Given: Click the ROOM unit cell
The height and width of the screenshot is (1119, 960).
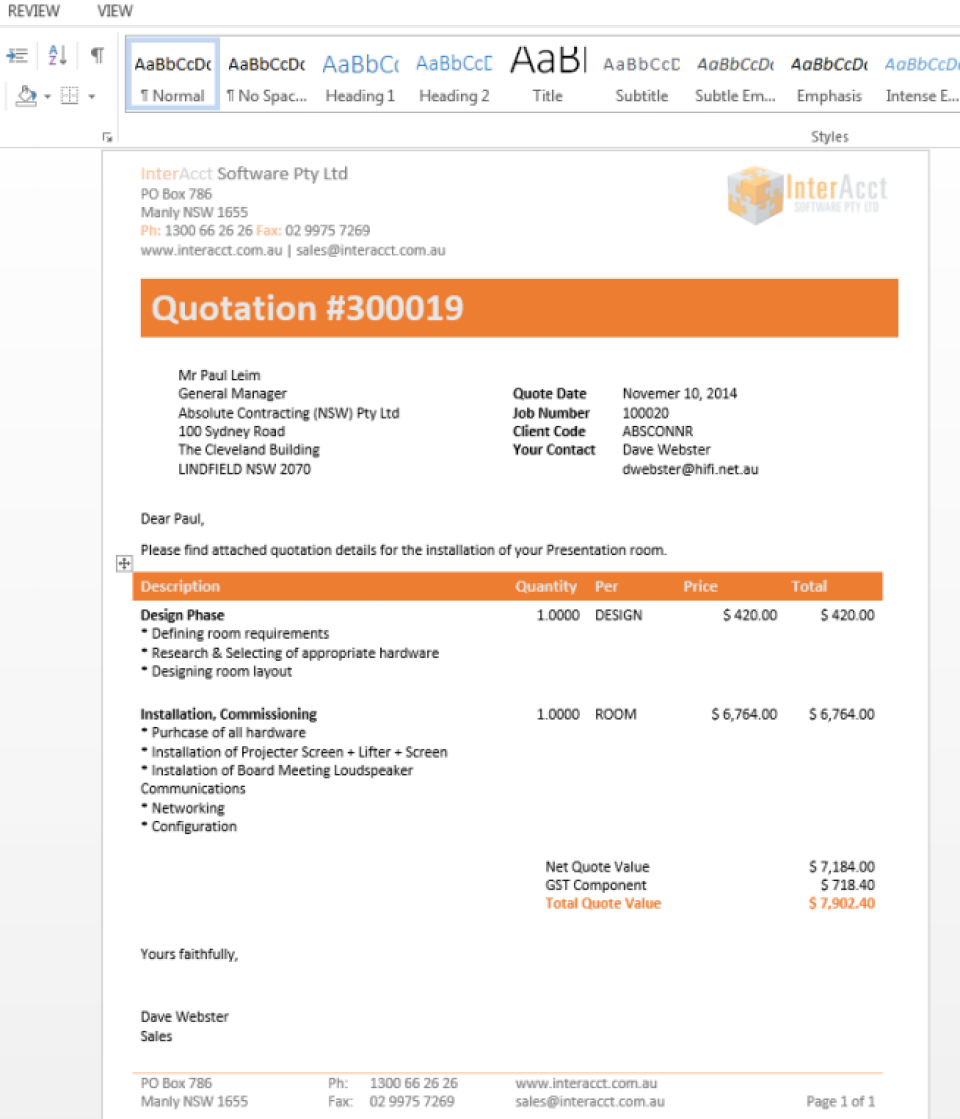Looking at the screenshot, I should coord(615,714).
